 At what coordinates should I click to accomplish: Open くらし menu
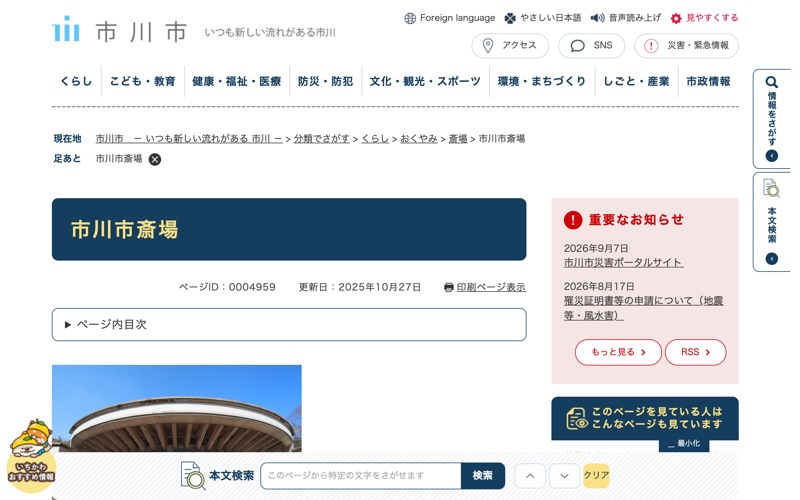coord(77,81)
